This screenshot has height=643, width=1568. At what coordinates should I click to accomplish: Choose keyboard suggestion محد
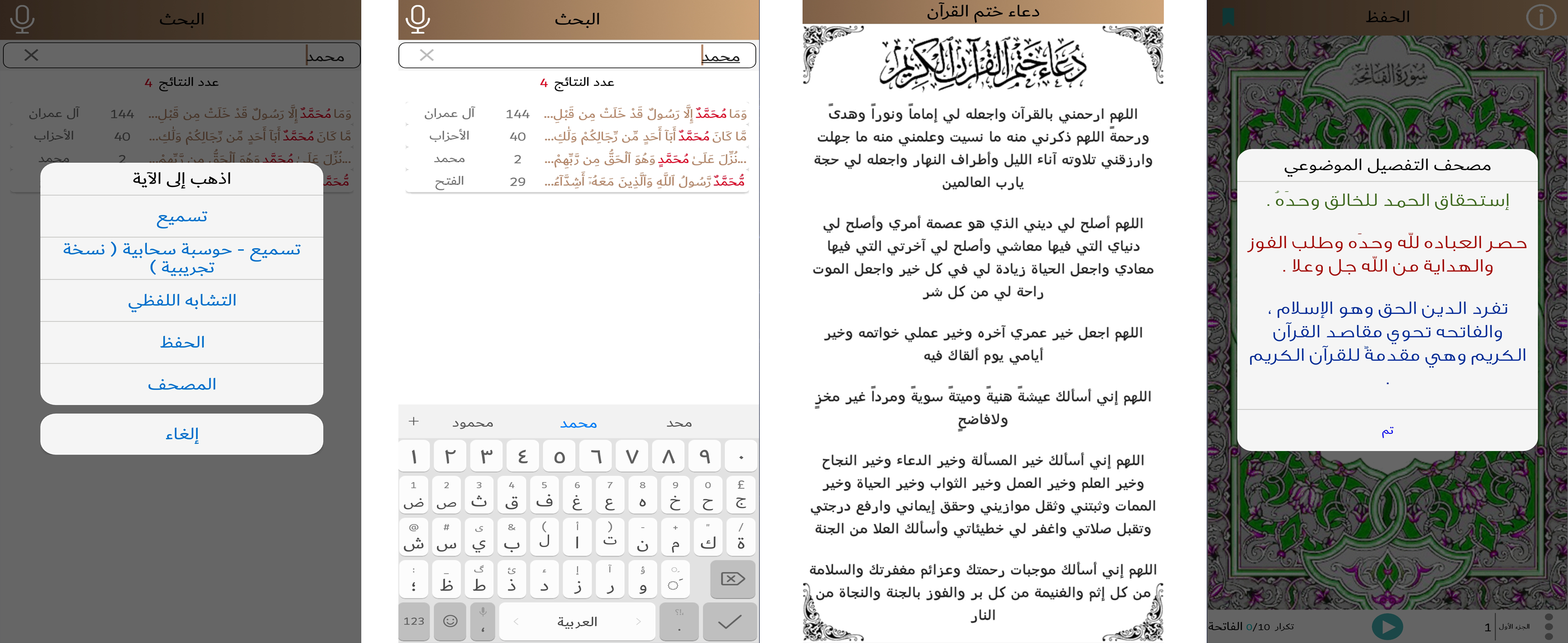(679, 423)
